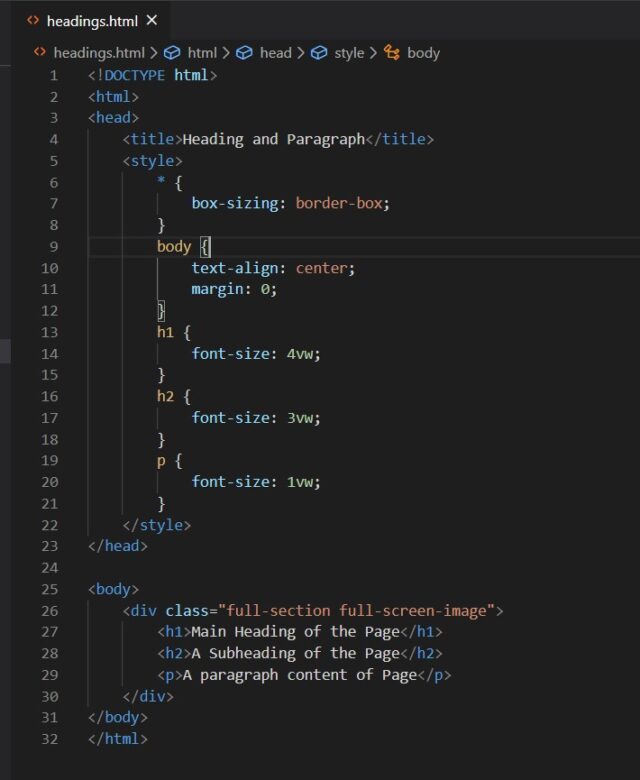Click the box-sizing property on line 7
The image size is (640, 780).
point(238,203)
